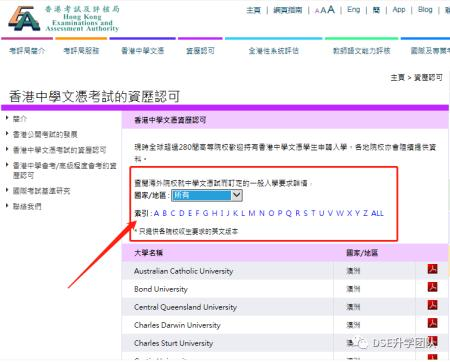Filter index by letter C
Viewport: 450px width, 362px height.
pos(173,213)
